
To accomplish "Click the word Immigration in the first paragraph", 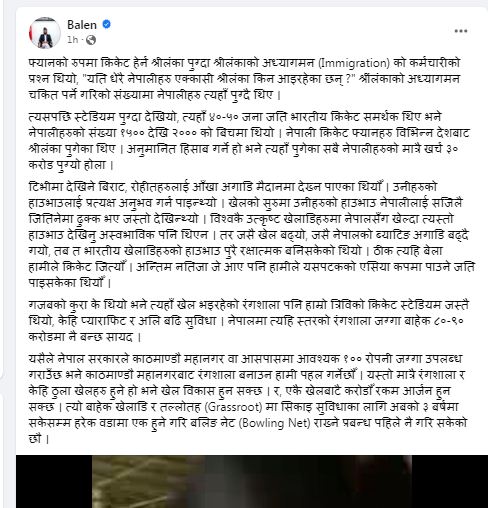I will (354, 63).
